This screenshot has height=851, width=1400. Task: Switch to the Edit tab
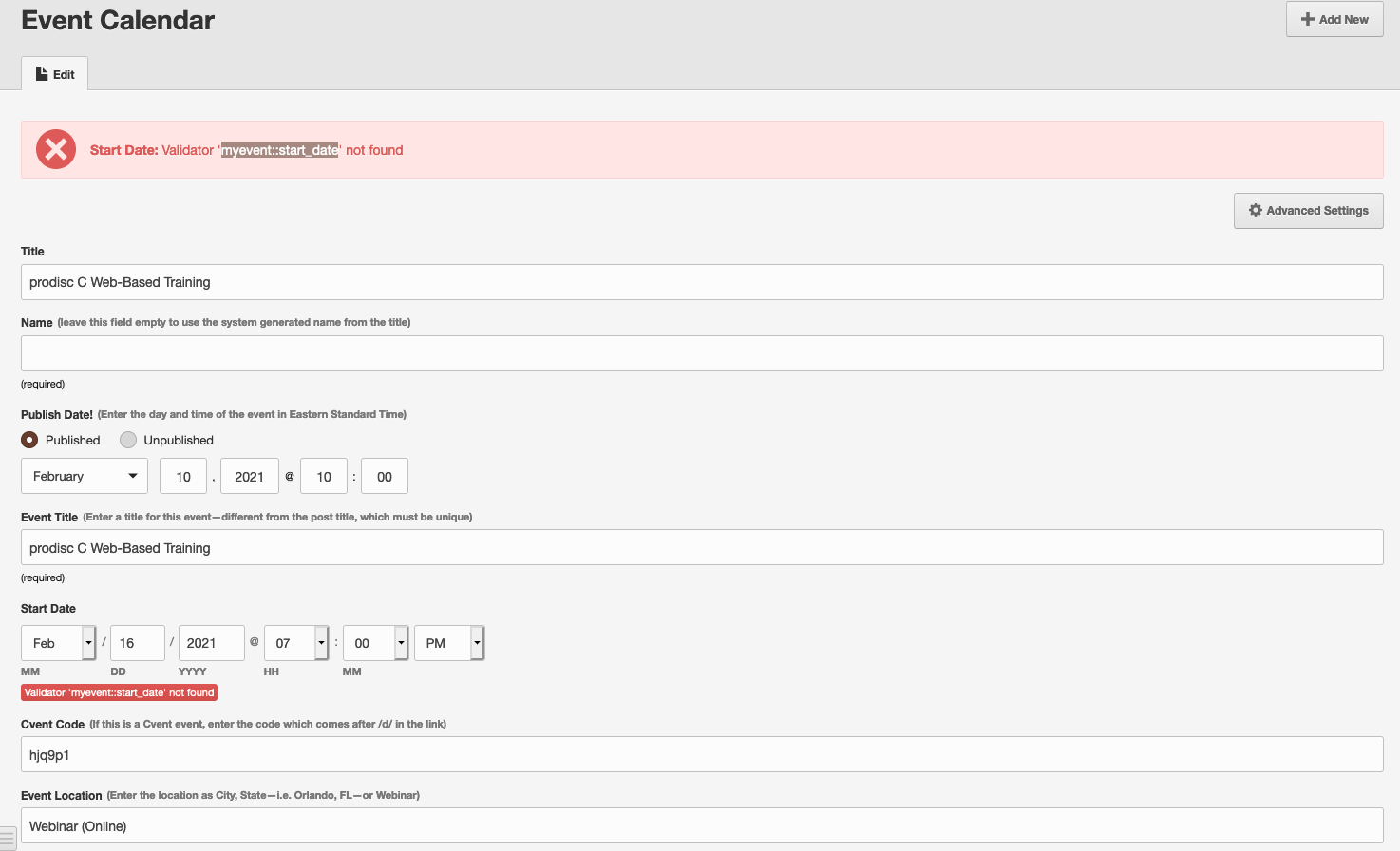[55, 74]
